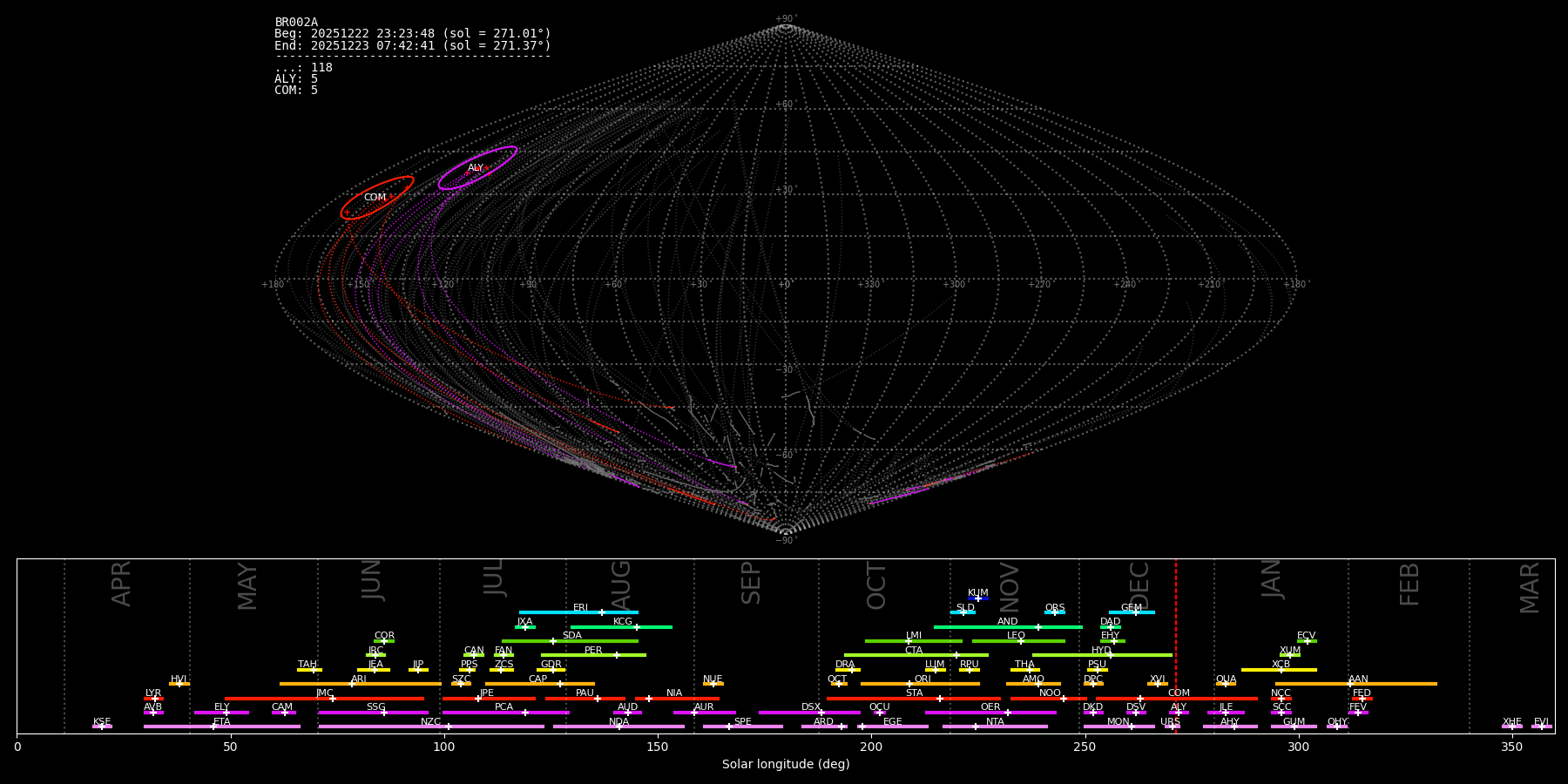Select the XHE shower bar
The width and height of the screenshot is (1568, 784).
click(1512, 727)
